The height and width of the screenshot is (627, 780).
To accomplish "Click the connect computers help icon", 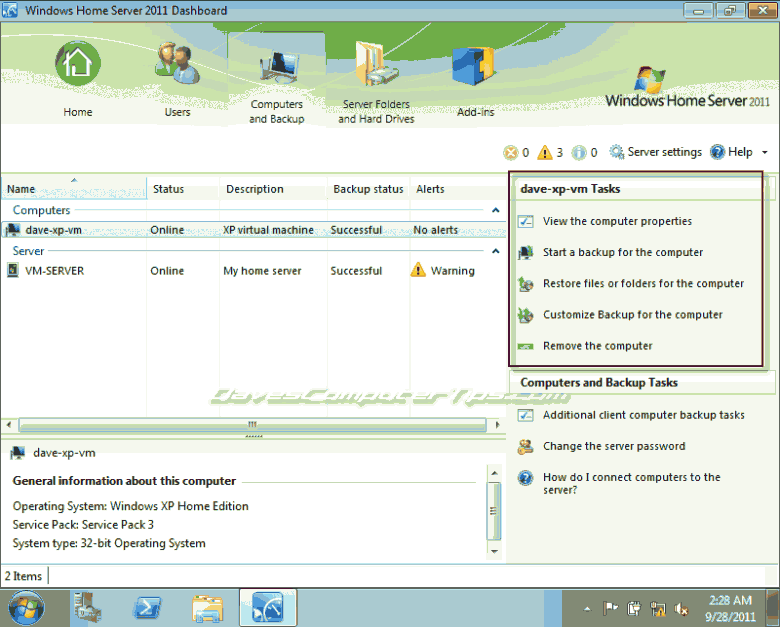I will point(526,478).
